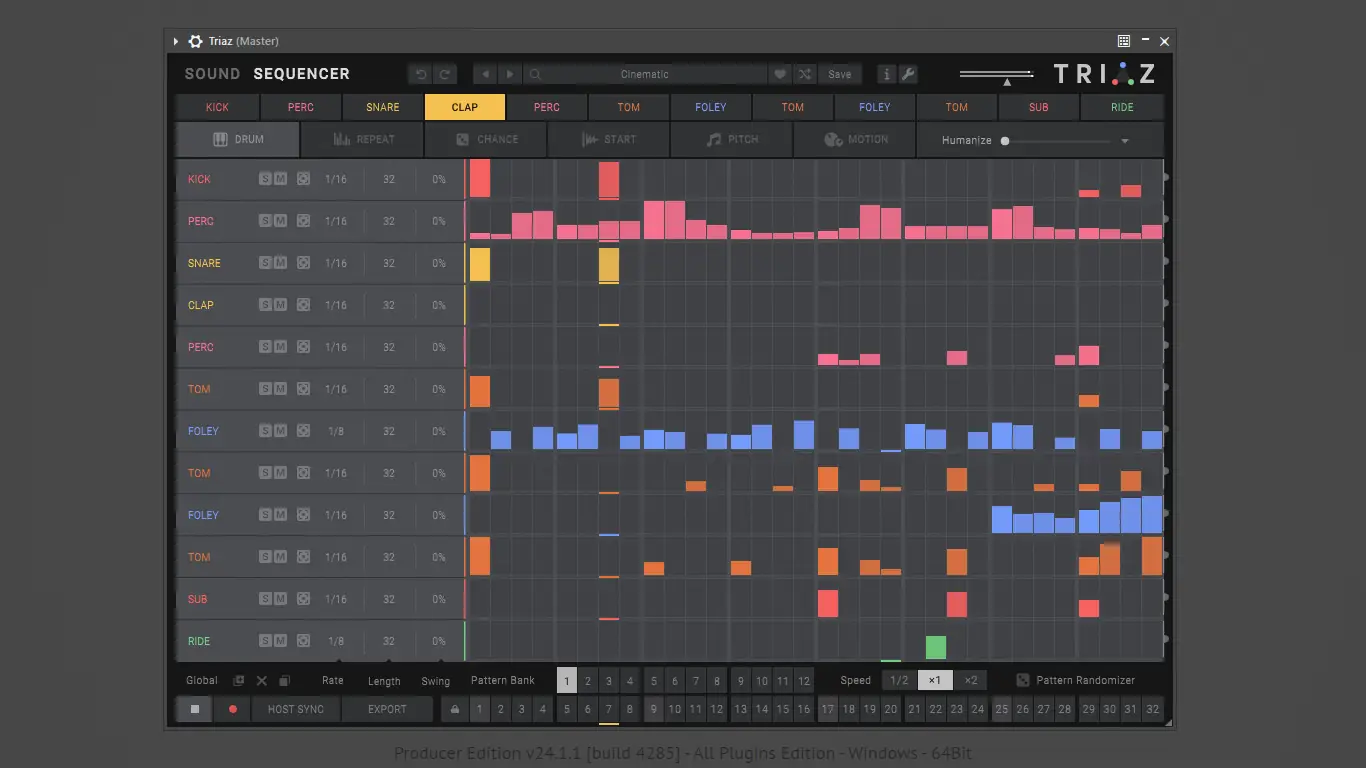1366x768 pixels.
Task: Adjust the master volume slider near logo
Action: pyautogui.click(x=1005, y=80)
